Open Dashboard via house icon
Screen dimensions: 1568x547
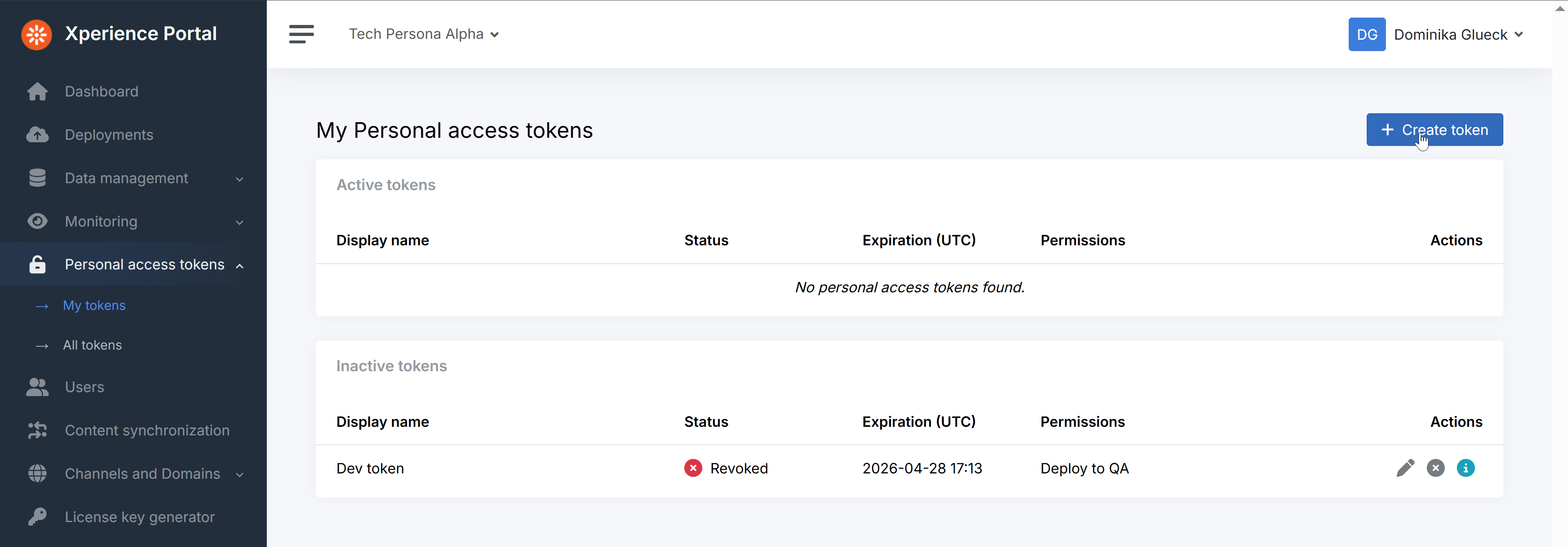click(37, 92)
